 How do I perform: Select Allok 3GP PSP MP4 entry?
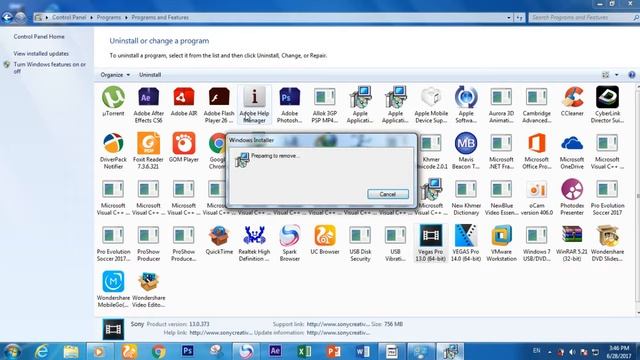point(325,104)
